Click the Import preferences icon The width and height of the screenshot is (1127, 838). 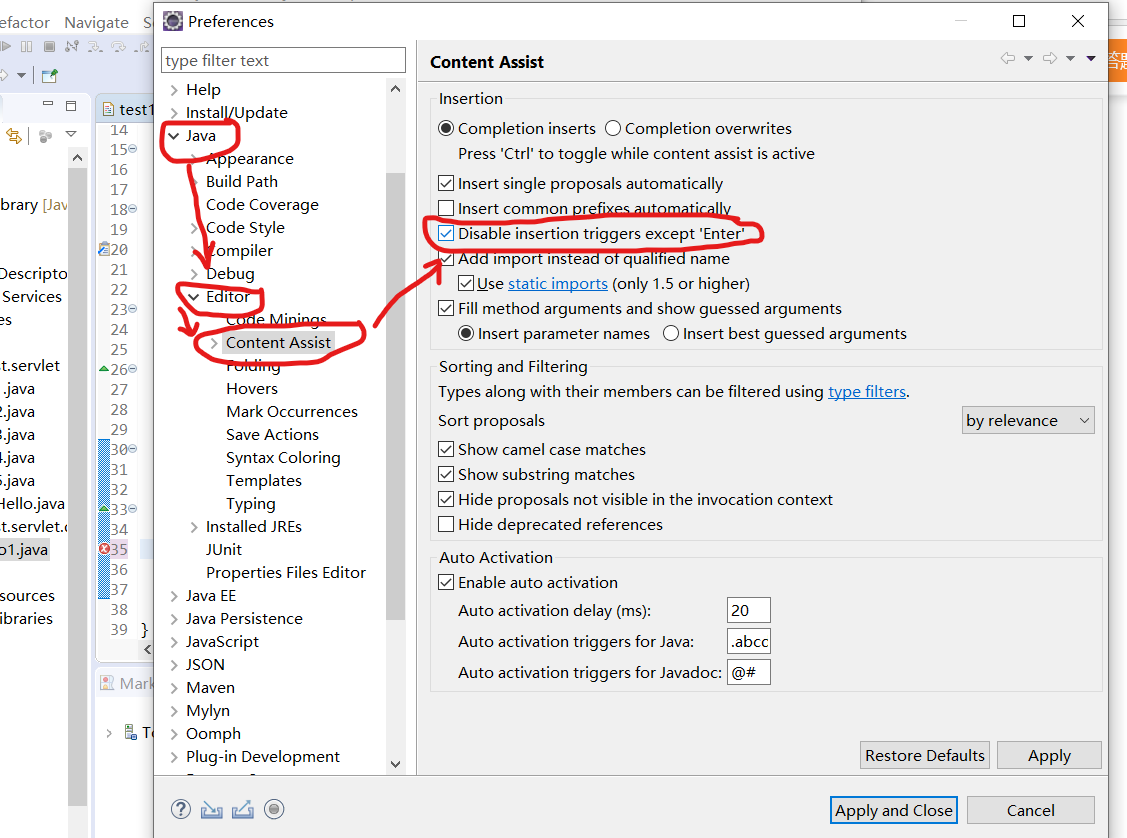(x=211, y=810)
